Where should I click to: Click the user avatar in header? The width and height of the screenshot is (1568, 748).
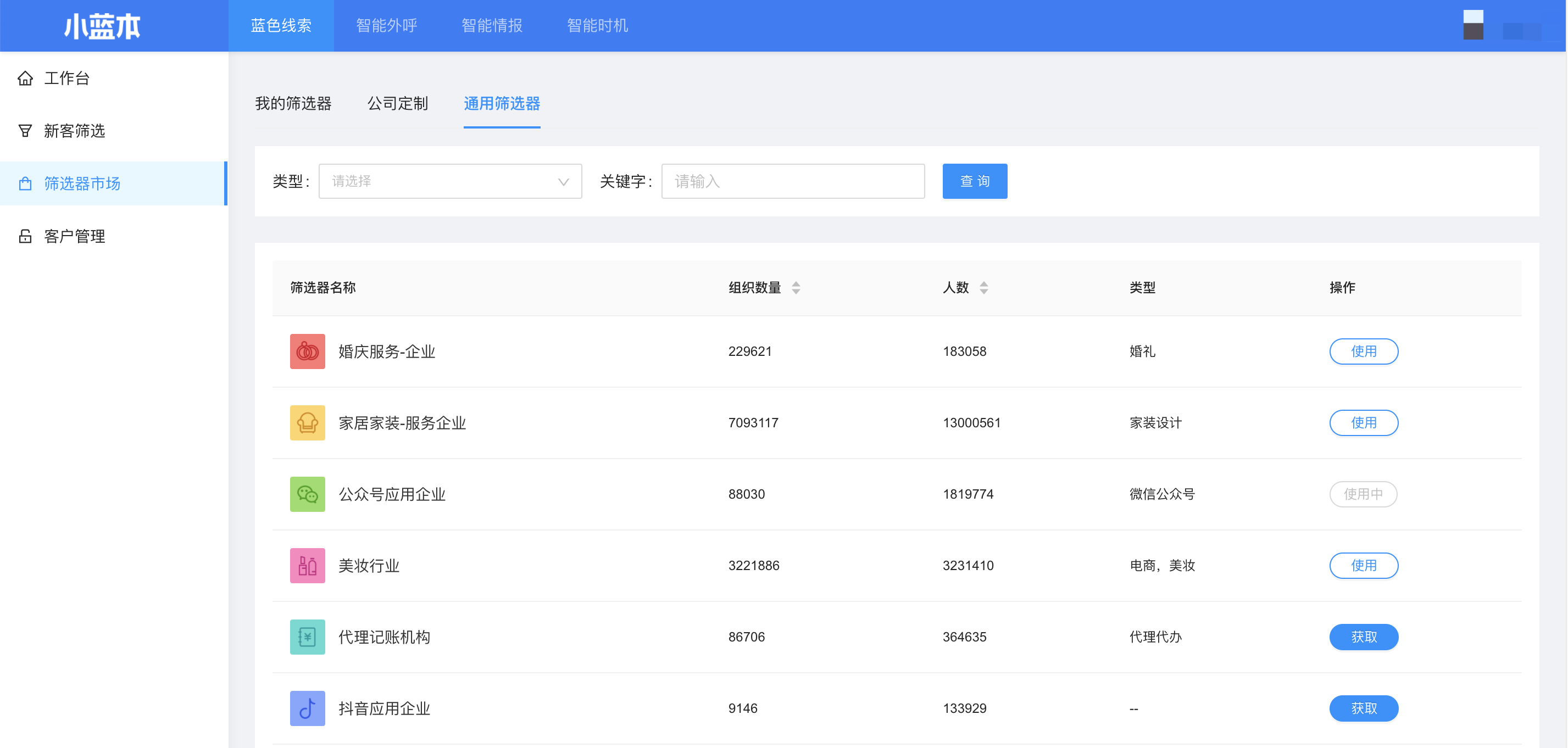1472,26
